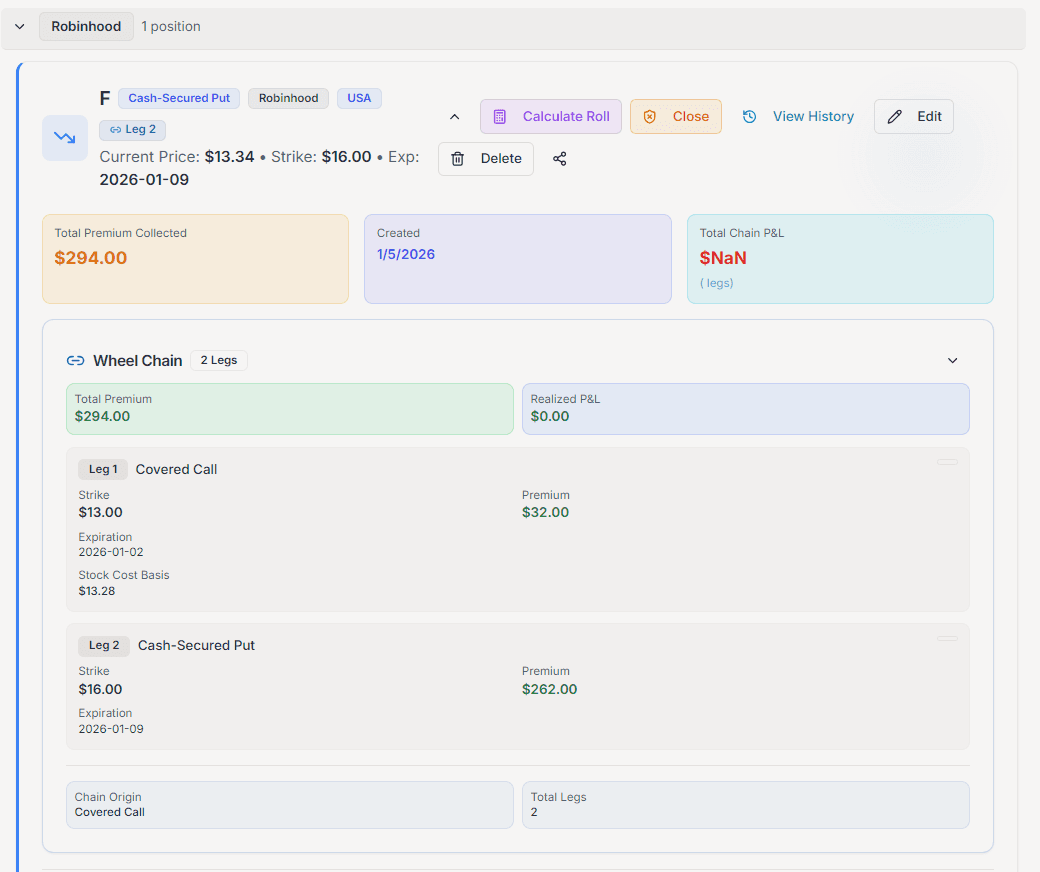Click the chain link icon beside Wheel Chain
This screenshot has width=1040, height=872.
pyautogui.click(x=76, y=360)
